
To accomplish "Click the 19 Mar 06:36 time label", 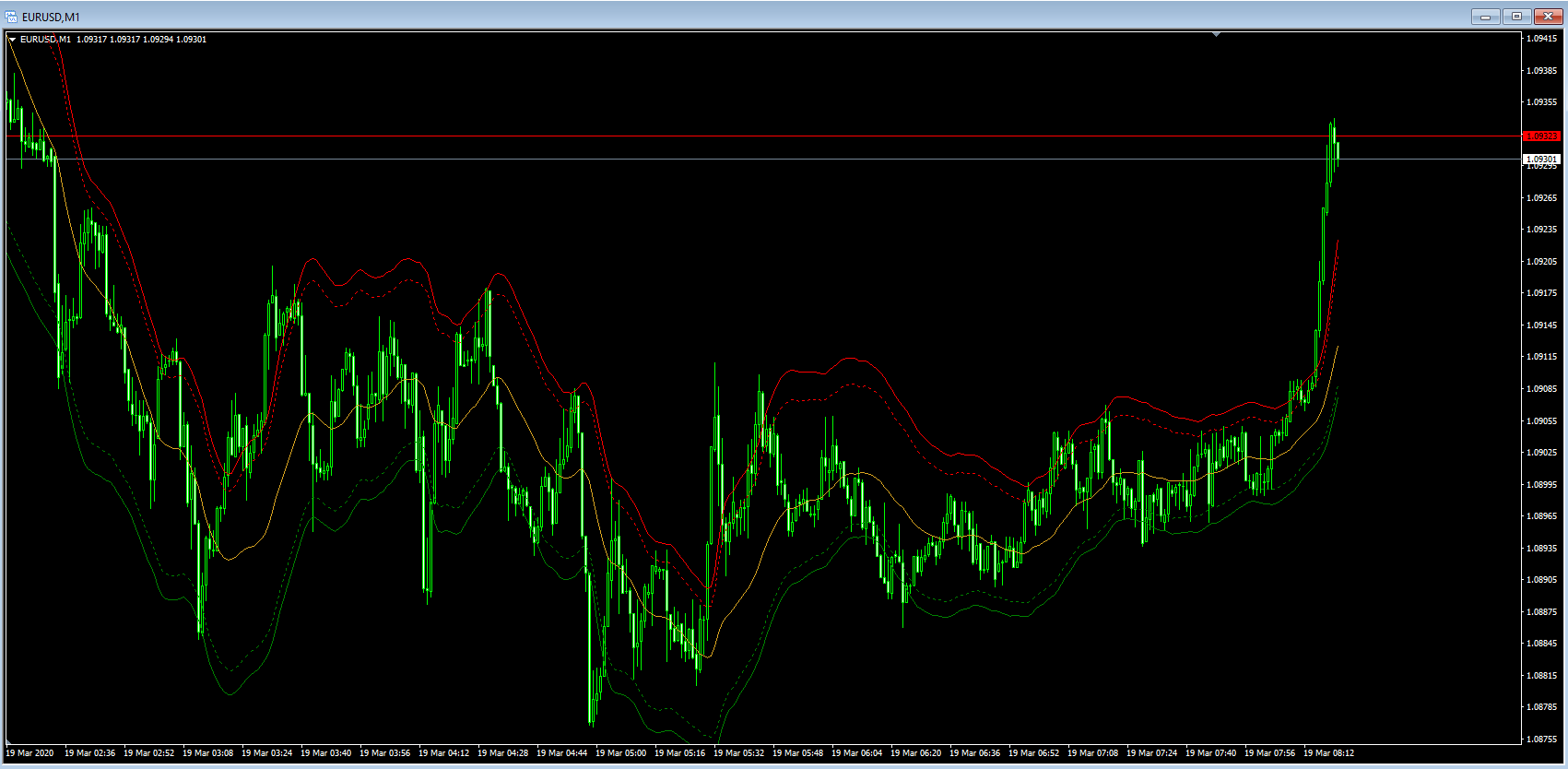I will [974, 753].
